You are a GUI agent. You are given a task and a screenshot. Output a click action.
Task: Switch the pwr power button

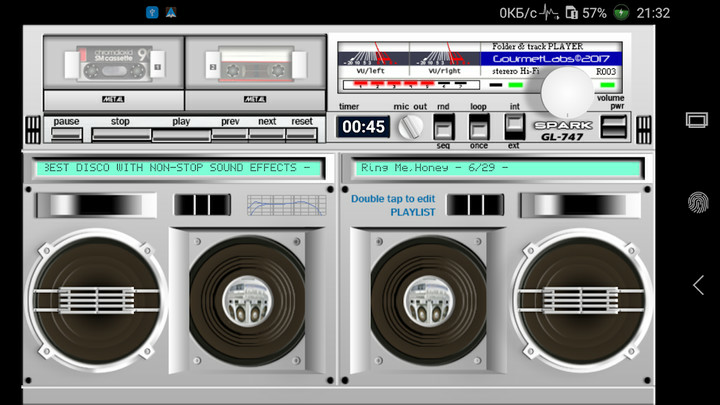613,126
